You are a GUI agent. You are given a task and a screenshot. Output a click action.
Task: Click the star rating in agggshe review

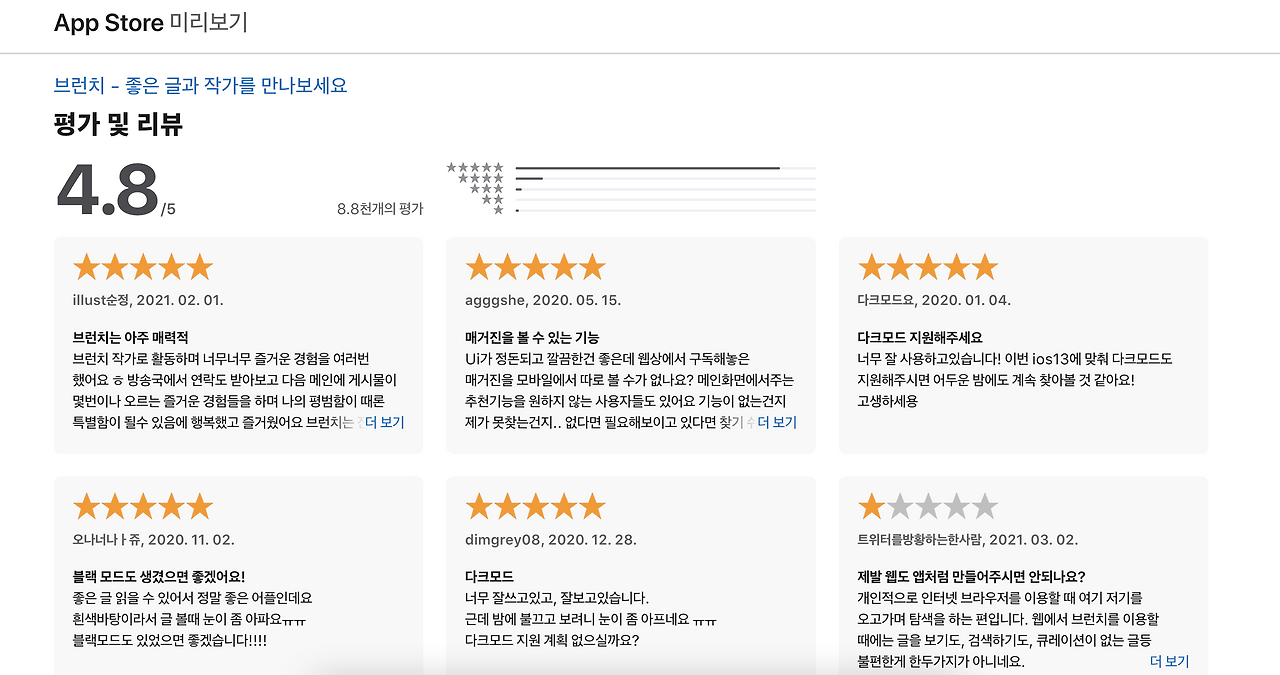(x=536, y=267)
